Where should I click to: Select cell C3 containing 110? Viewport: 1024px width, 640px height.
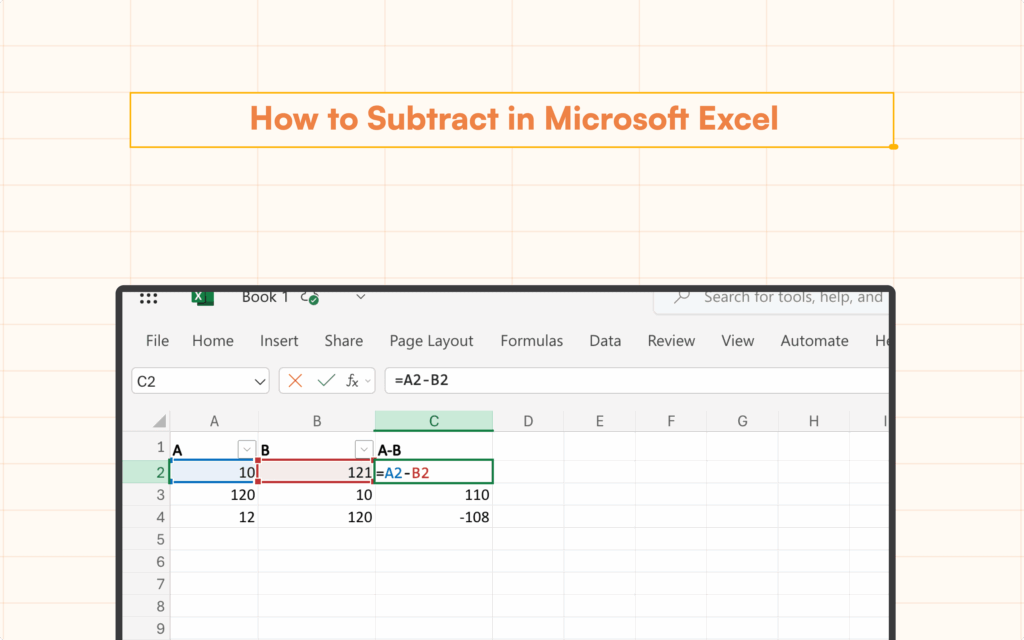[x=434, y=495]
